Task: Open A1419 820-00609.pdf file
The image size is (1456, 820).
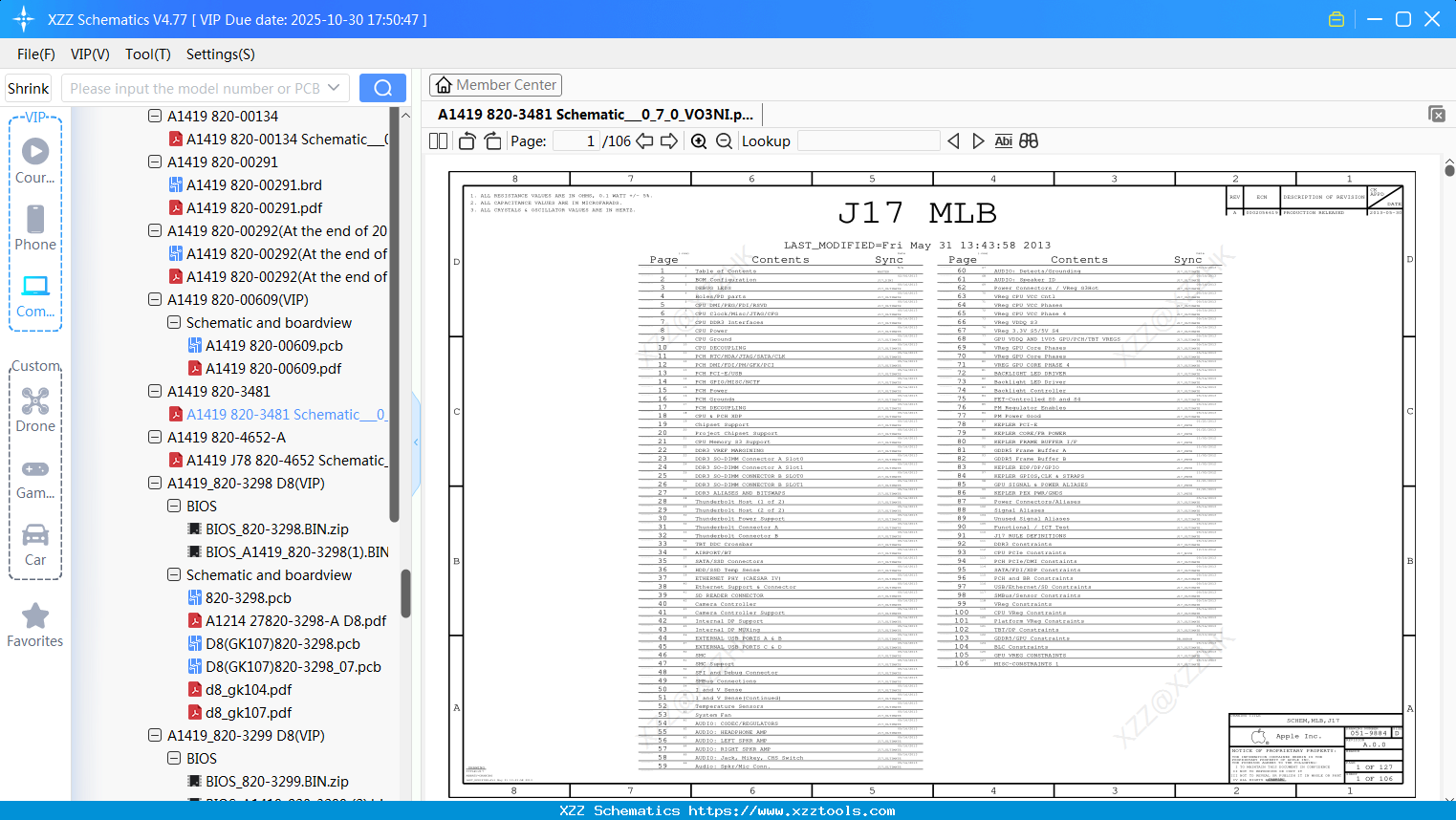Action: (273, 368)
